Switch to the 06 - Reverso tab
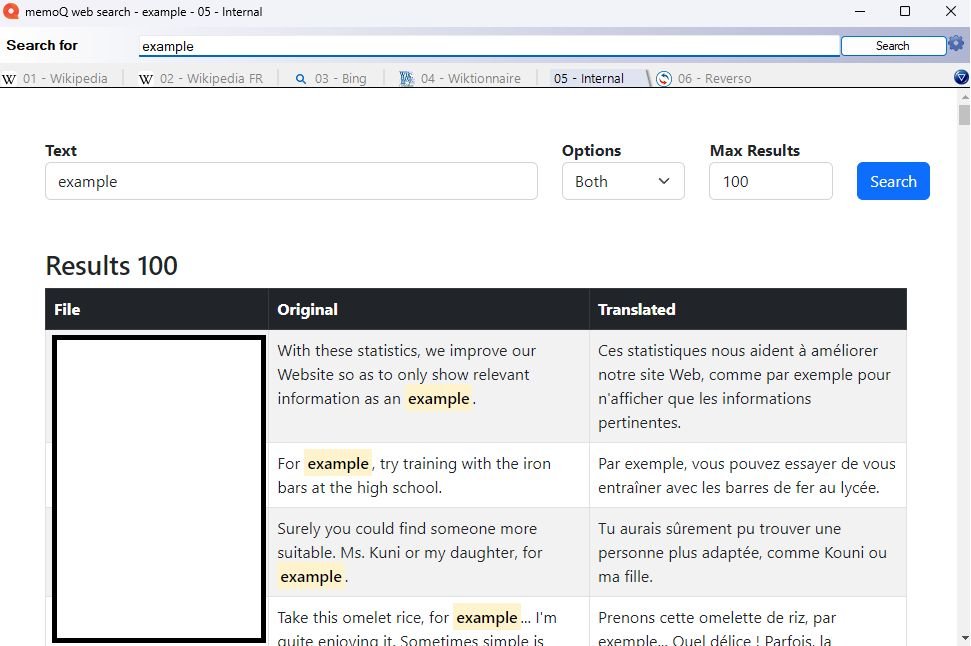The image size is (971, 646). pos(714,77)
